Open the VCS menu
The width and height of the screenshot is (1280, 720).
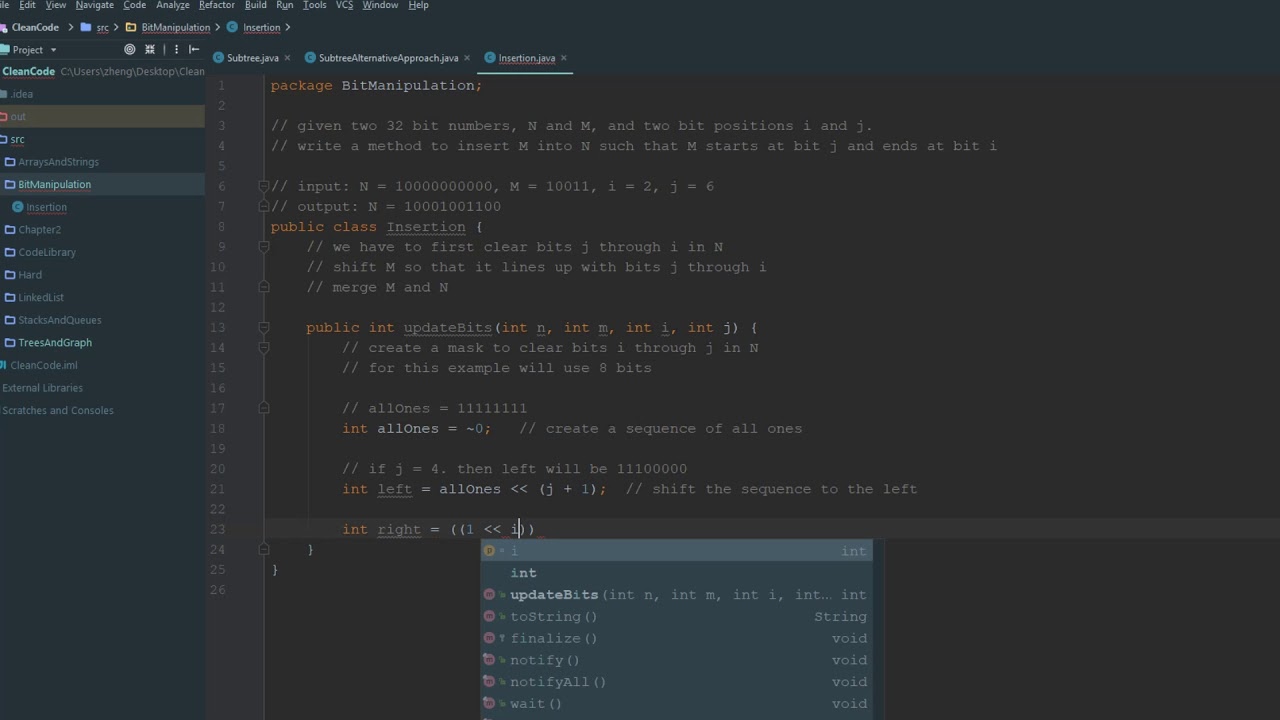pyautogui.click(x=344, y=5)
